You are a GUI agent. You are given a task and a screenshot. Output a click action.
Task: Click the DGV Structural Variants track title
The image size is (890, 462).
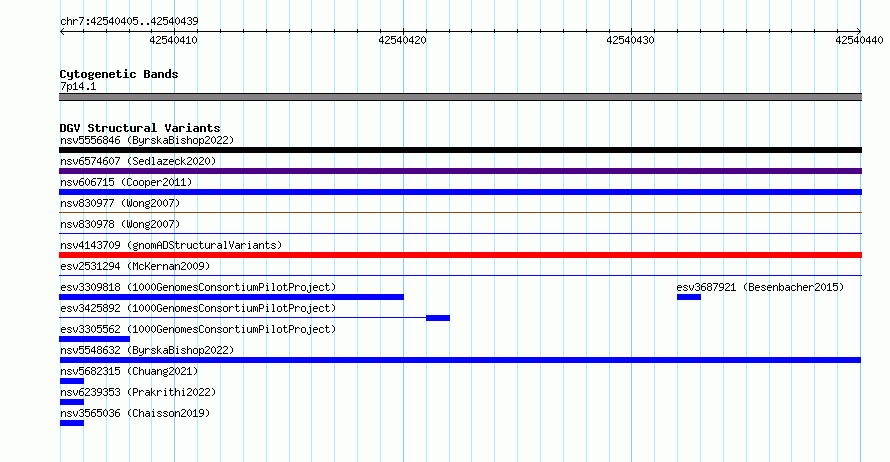[140, 128]
